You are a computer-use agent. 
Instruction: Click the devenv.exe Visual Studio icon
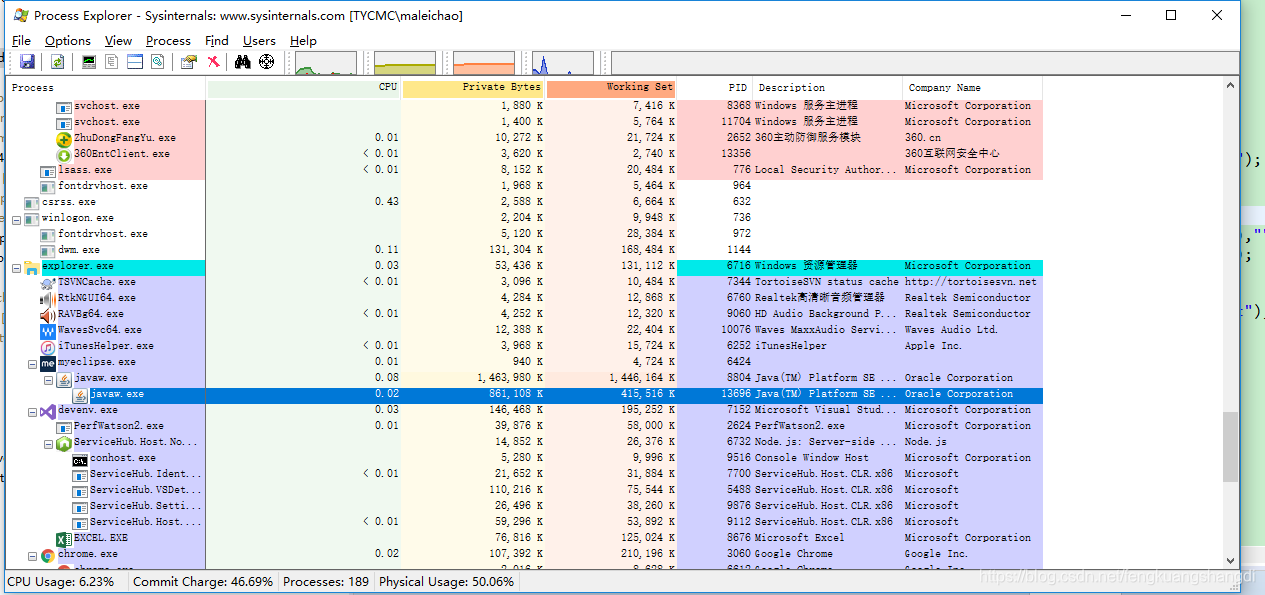click(x=48, y=410)
